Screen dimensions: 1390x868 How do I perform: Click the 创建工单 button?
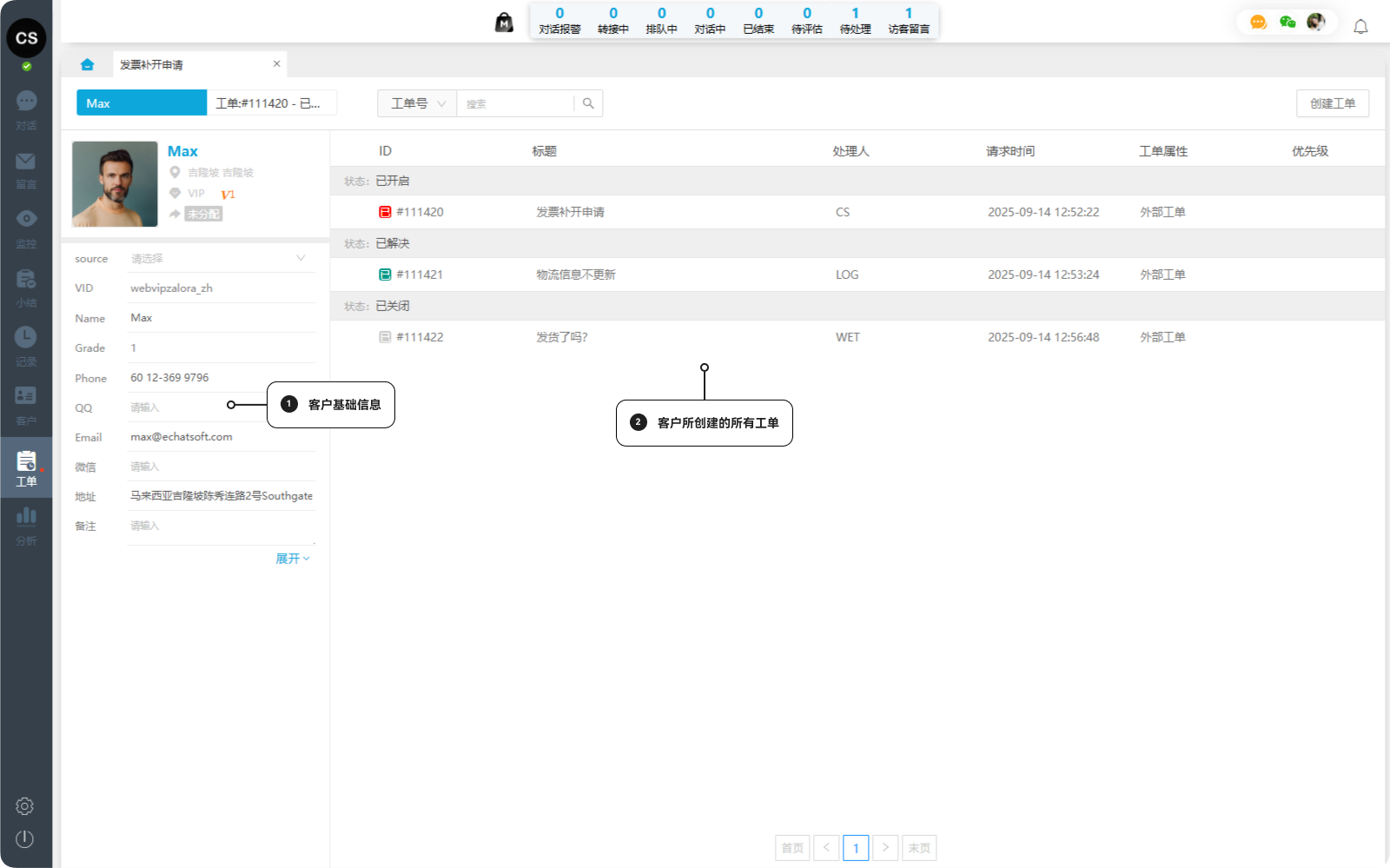[1332, 103]
